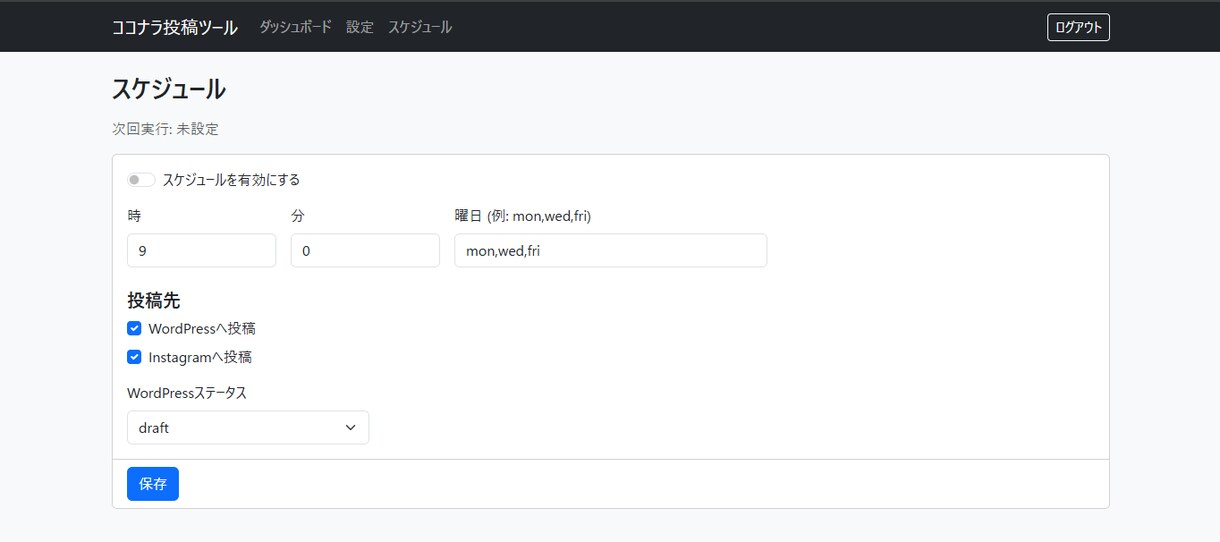
Task: Click the スケジュール page heading
Action: (169, 89)
